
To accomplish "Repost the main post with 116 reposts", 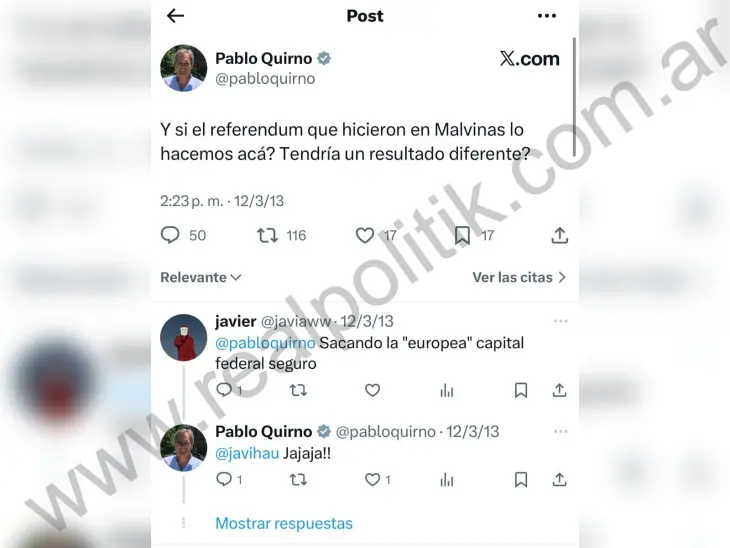I will [267, 236].
